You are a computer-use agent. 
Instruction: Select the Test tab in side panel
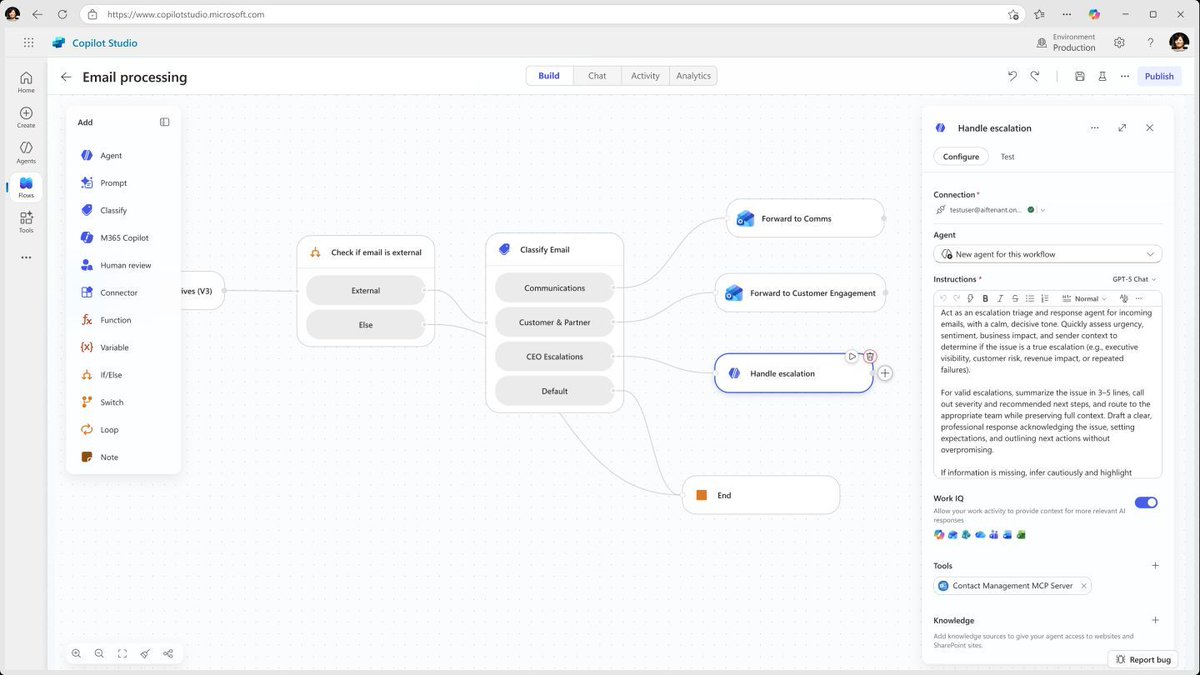point(1007,157)
